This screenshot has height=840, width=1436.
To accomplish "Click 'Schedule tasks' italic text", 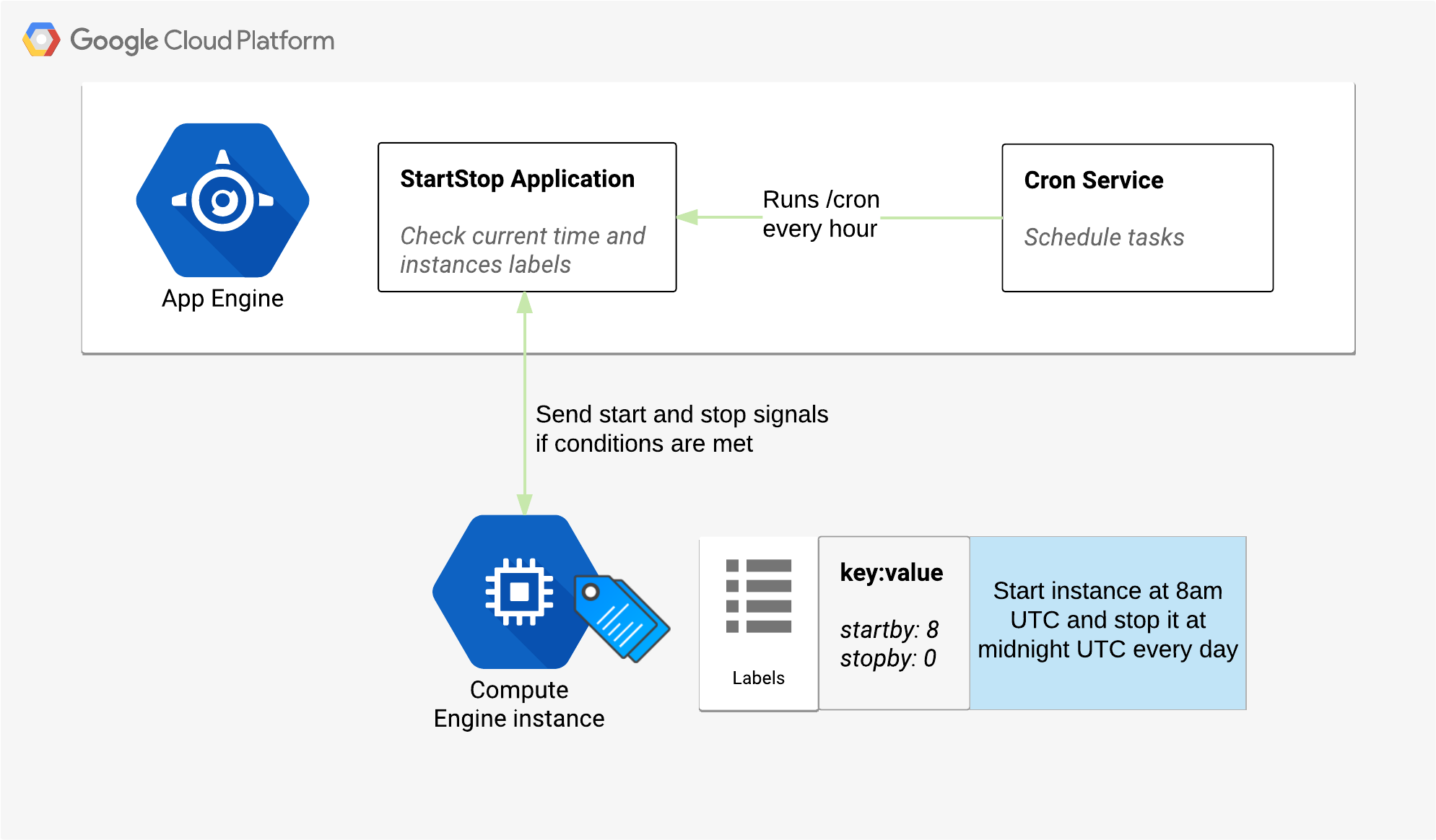I will tap(1104, 237).
